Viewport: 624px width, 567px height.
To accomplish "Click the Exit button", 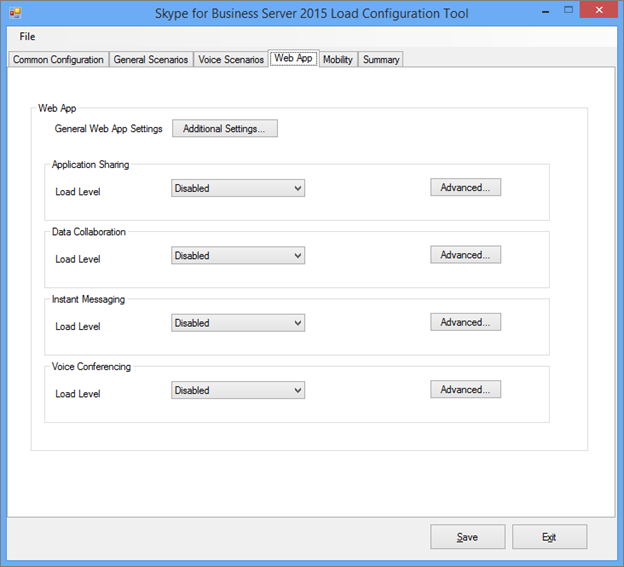I will 549,537.
